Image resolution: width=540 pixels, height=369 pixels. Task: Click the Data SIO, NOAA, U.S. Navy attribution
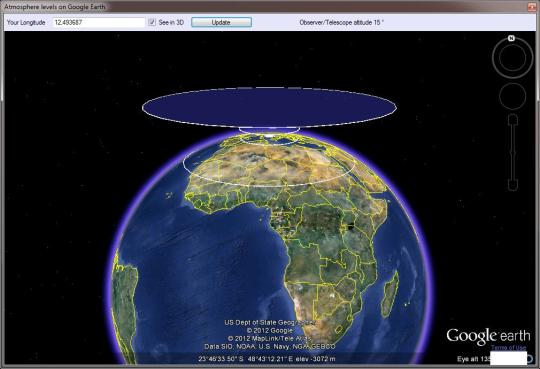coord(270,346)
